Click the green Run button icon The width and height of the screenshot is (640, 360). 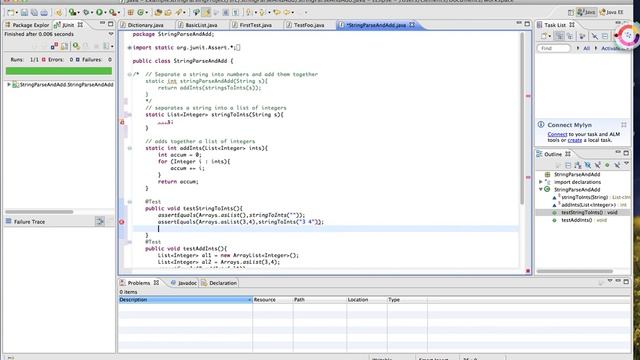(99, 12)
